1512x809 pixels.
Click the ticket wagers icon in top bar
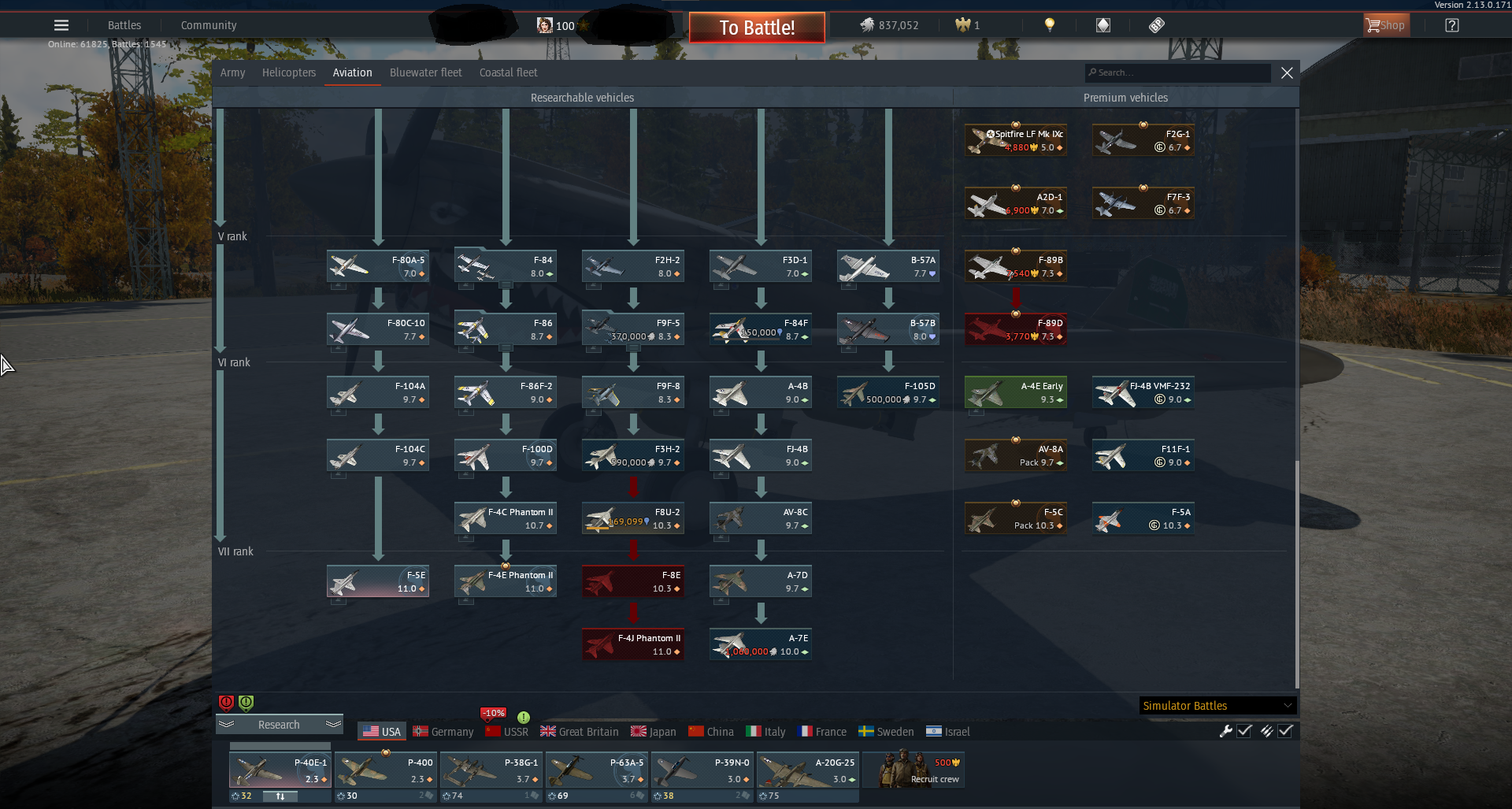[1156, 25]
